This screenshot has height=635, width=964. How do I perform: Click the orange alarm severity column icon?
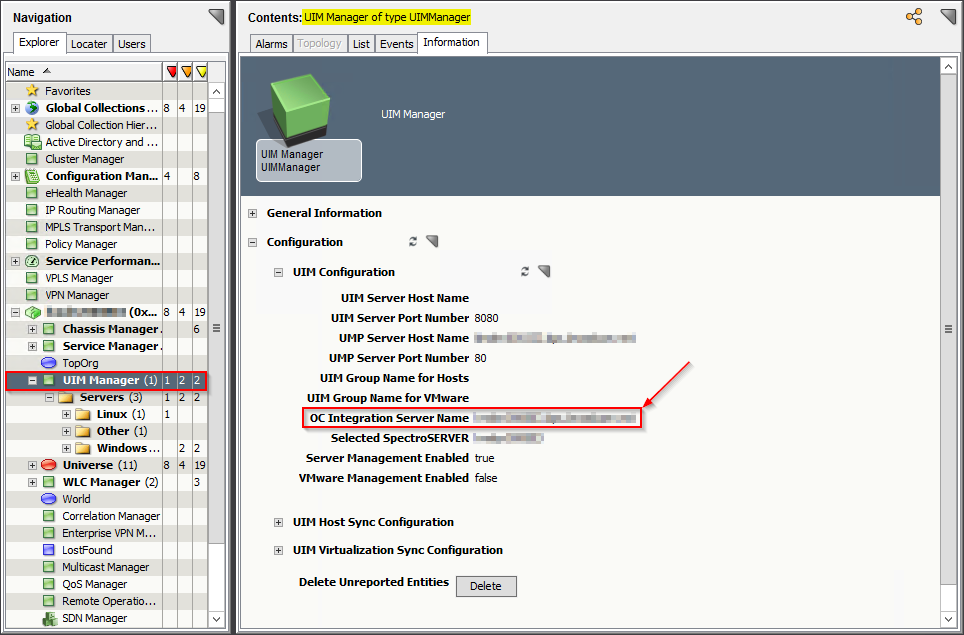pyautogui.click(x=186, y=71)
